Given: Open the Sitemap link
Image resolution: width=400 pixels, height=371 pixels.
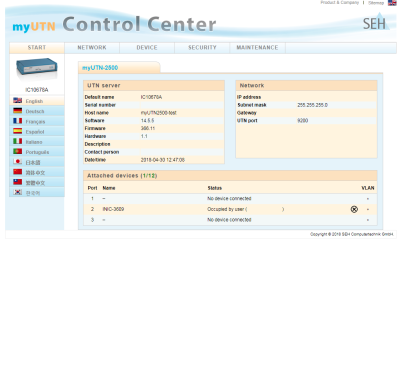Looking at the screenshot, I should [376, 3].
